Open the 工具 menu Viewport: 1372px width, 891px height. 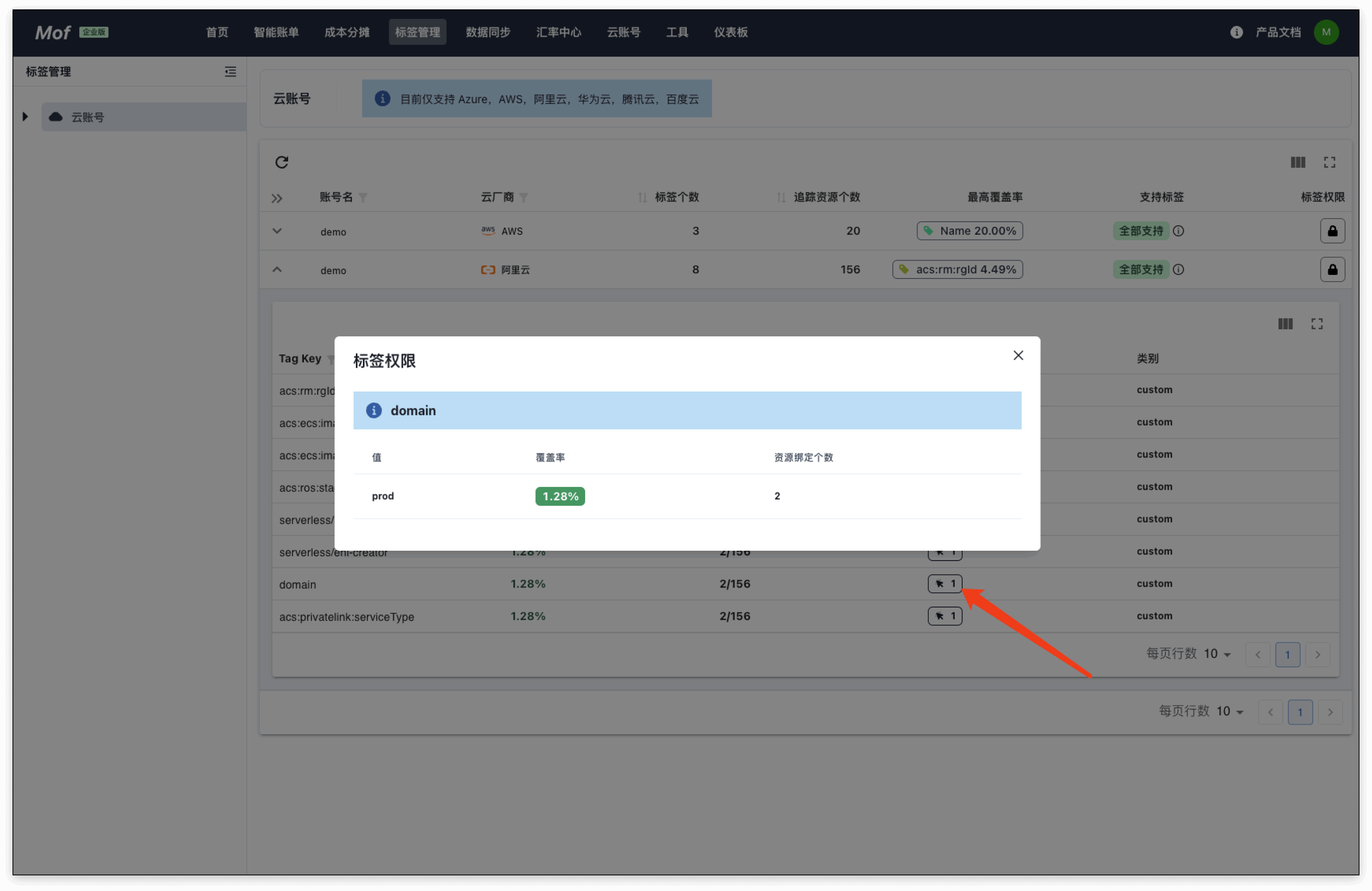pyautogui.click(x=677, y=32)
